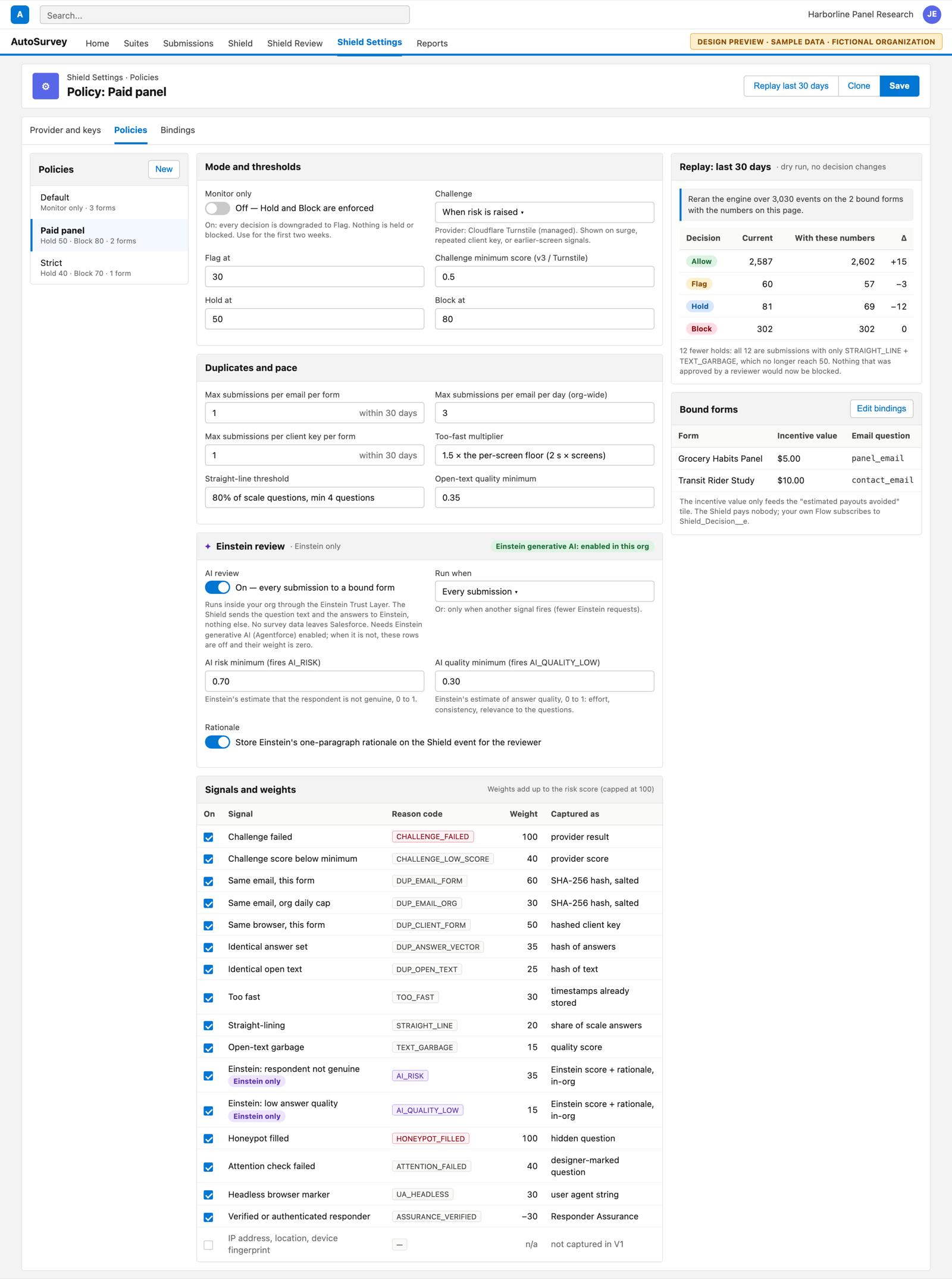Open the Run when 'Every submission' dropdown

544,592
